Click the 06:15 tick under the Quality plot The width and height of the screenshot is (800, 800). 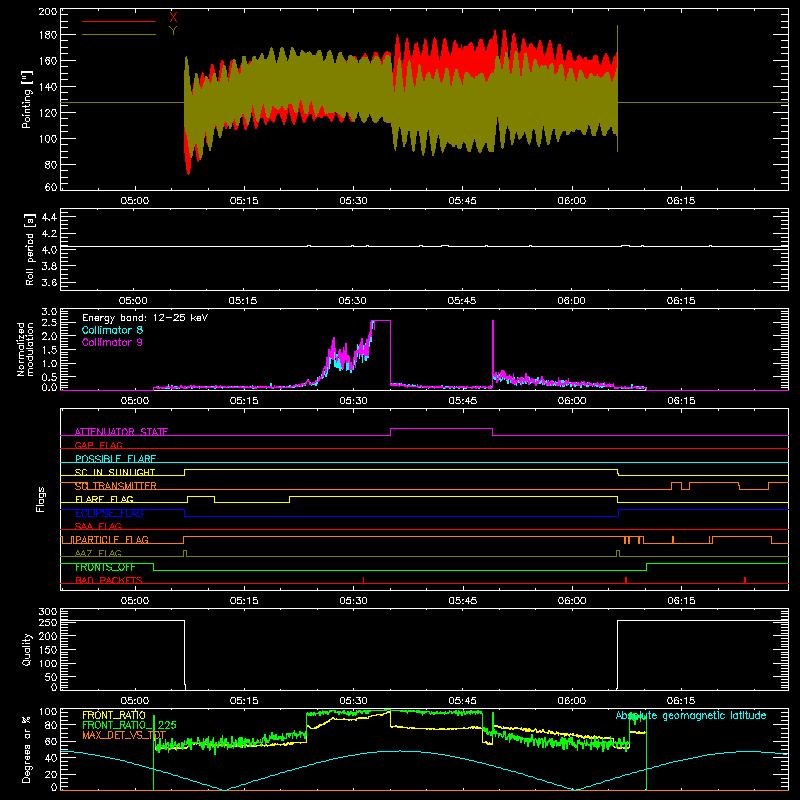click(x=681, y=701)
